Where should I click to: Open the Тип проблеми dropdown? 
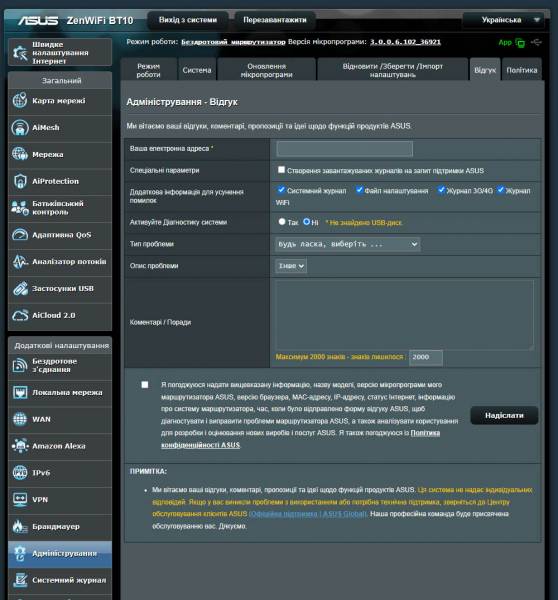(x=348, y=244)
